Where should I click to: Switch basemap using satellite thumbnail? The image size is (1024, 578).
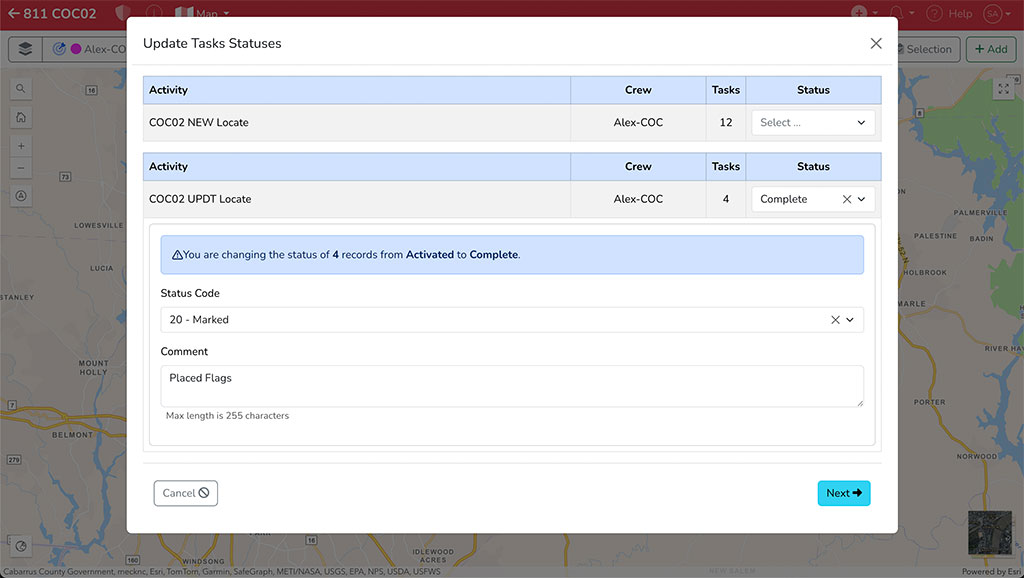coord(989,533)
